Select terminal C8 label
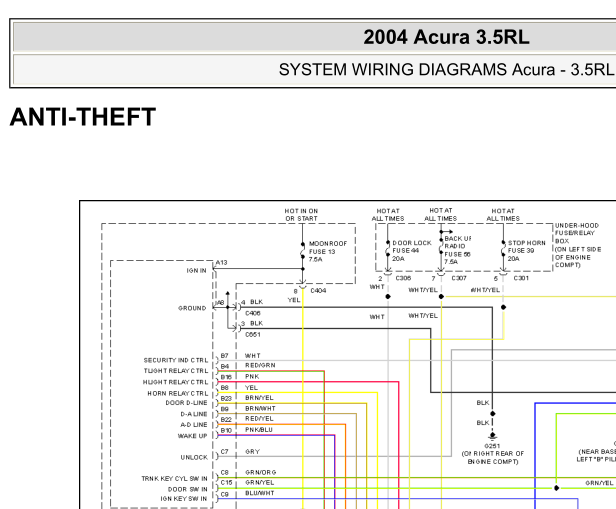The image size is (616, 509). coord(224,472)
